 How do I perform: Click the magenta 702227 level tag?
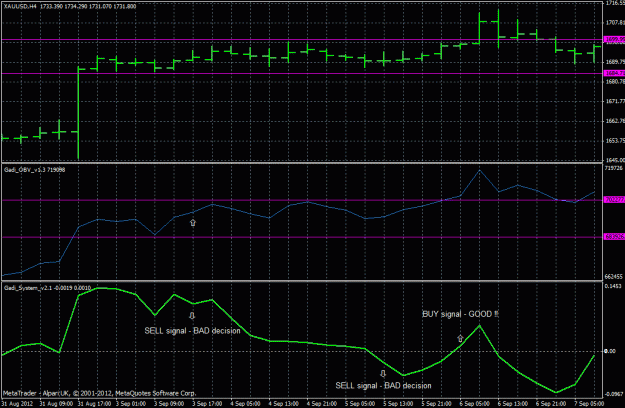click(615, 200)
